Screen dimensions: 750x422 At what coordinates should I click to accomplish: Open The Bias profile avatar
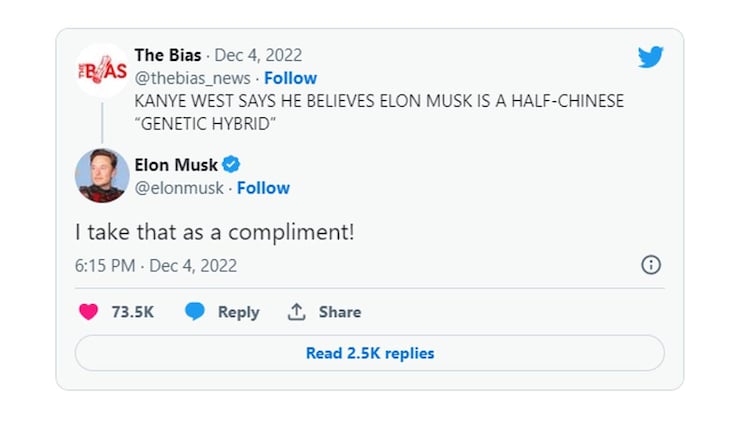coord(101,70)
